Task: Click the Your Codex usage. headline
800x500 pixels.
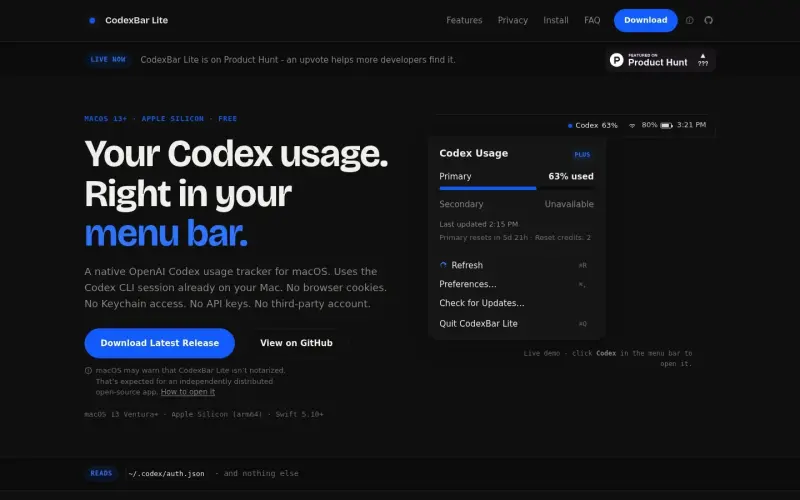Action: coord(236,153)
